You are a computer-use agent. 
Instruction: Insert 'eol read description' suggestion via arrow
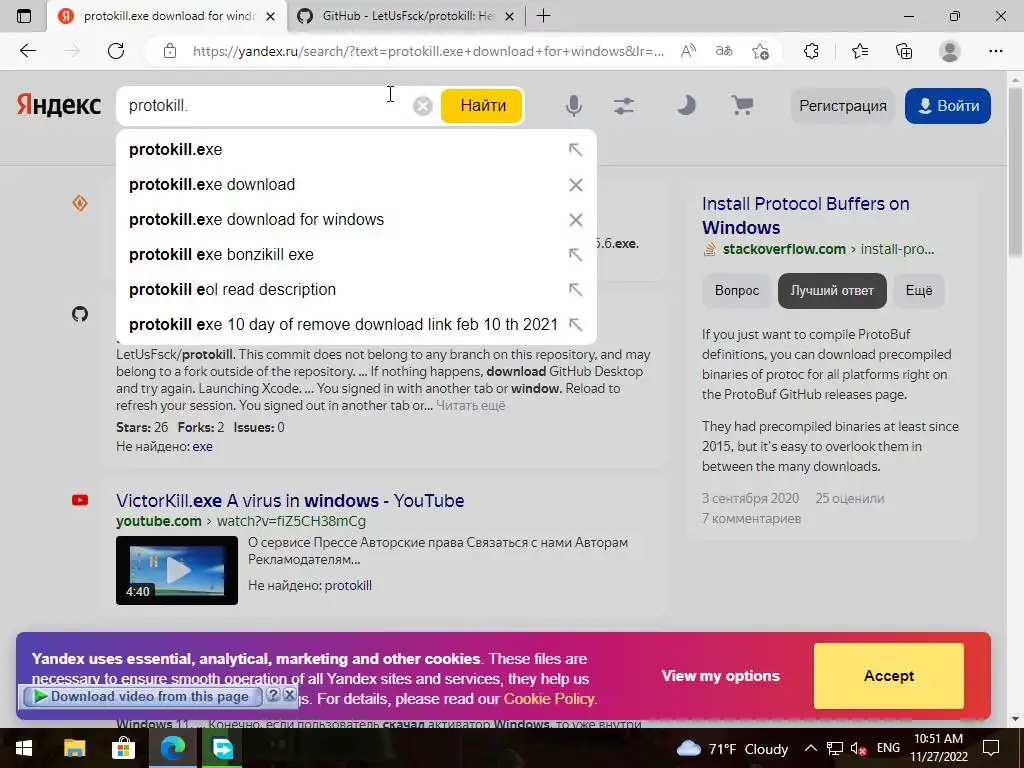575,289
